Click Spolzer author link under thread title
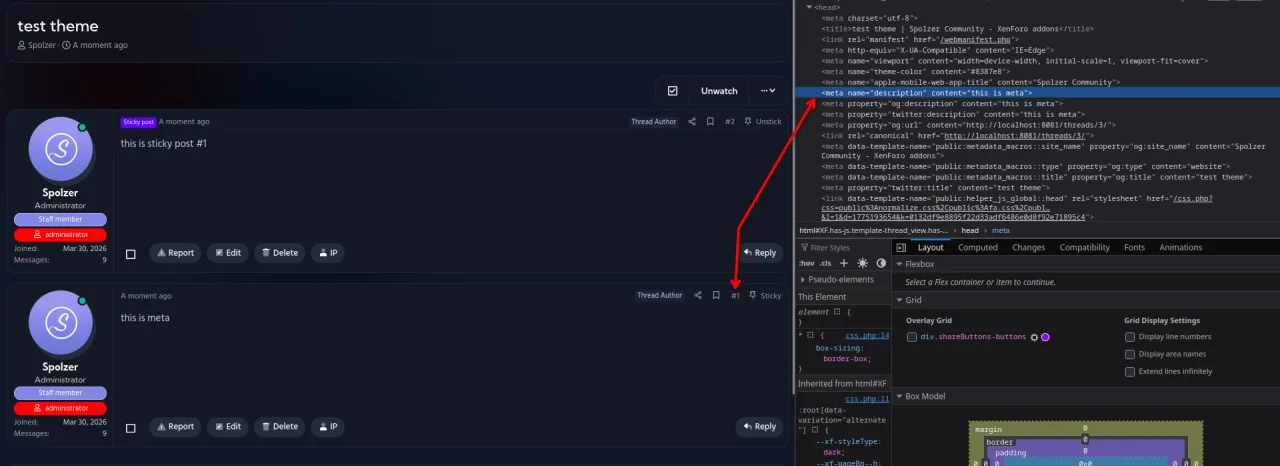Screen dimensions: 1280x466 [x=42, y=45]
